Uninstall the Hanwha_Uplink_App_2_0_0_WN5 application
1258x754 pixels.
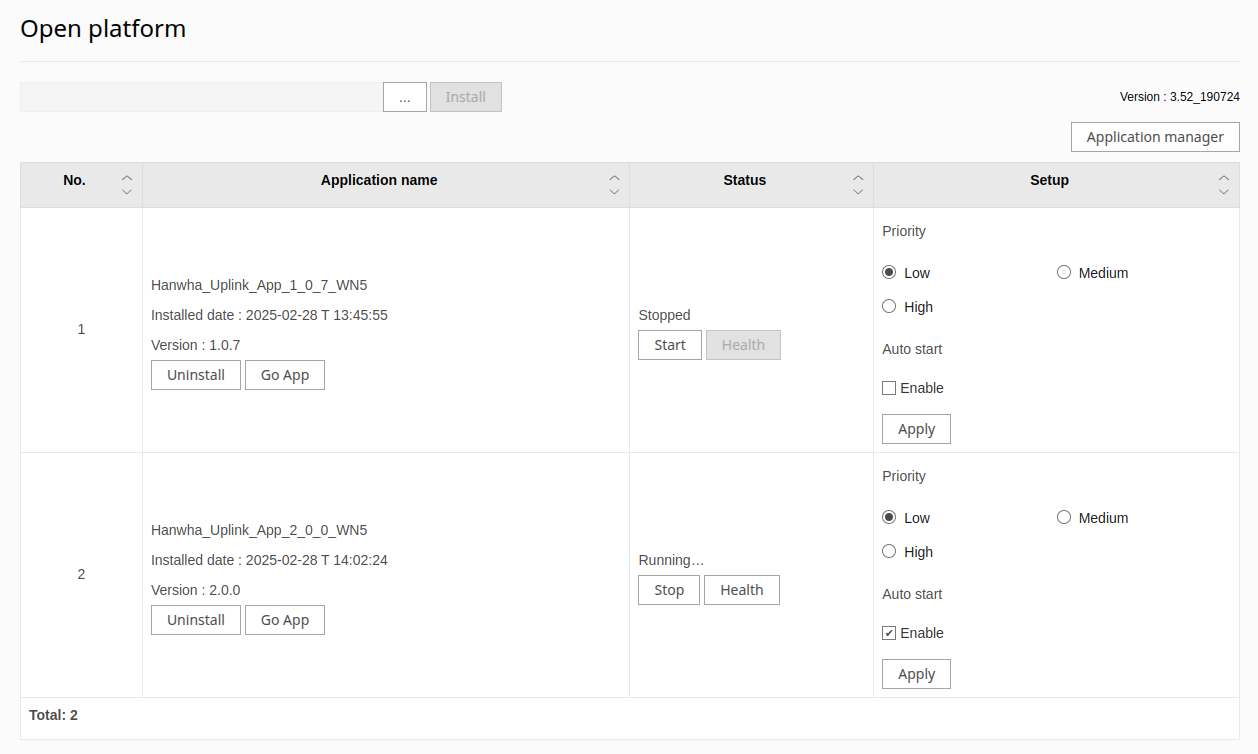(195, 620)
